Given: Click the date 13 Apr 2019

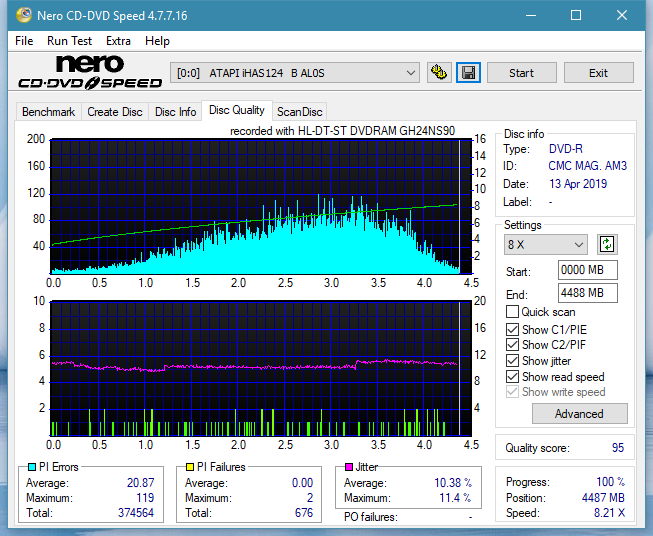Looking at the screenshot, I should [x=578, y=184].
